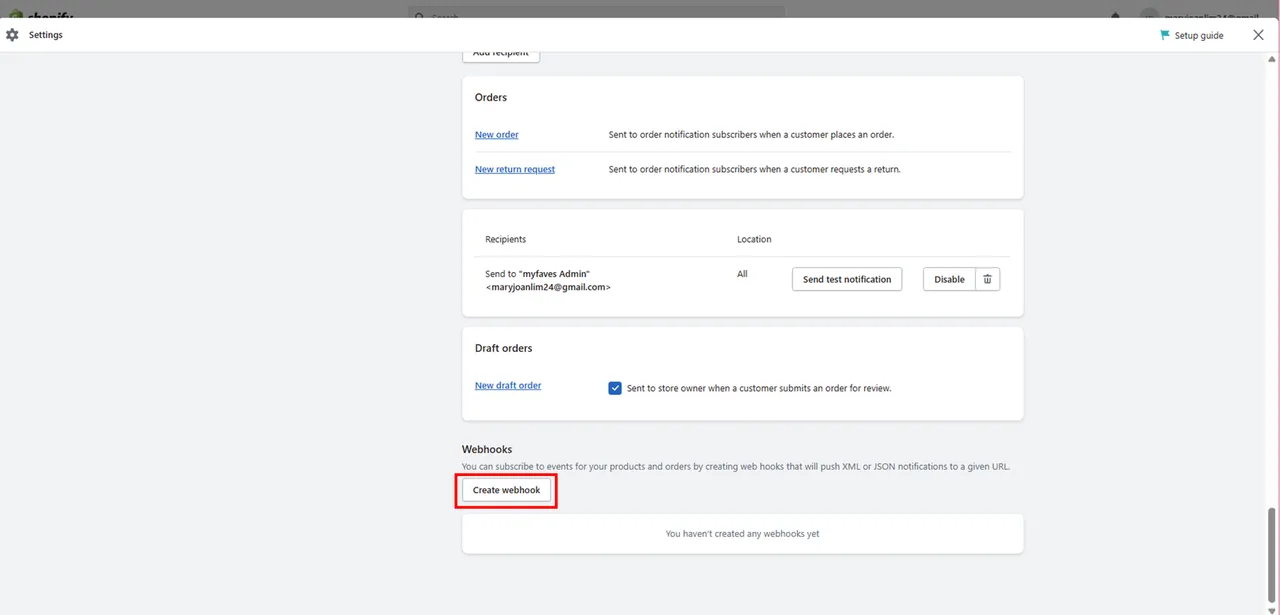Click Send test notification

(846, 279)
